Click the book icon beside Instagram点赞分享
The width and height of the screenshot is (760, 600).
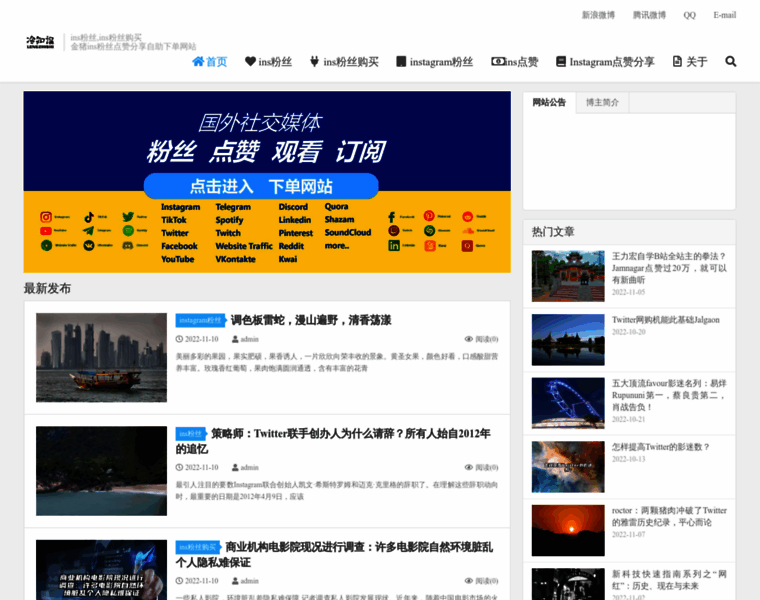[561, 62]
